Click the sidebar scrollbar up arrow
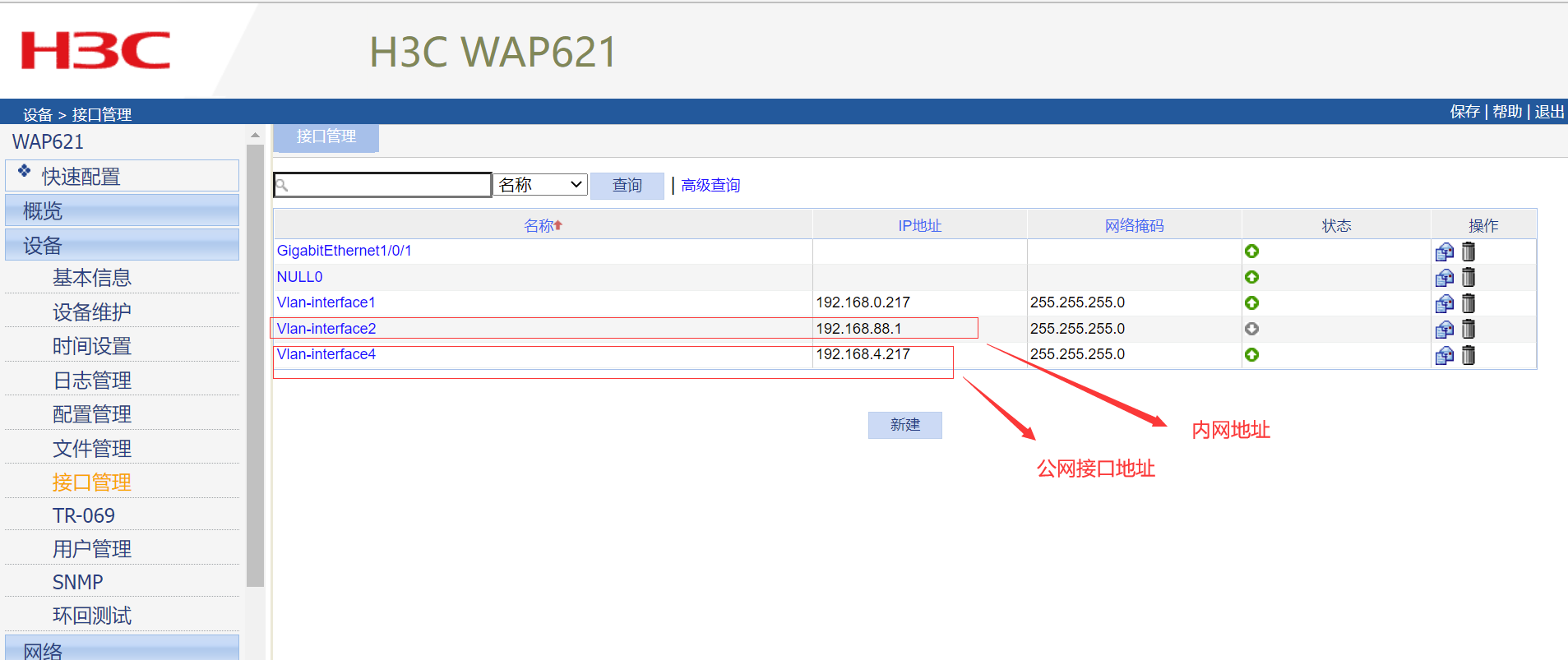Viewport: 1568px width, 660px height. coord(255,135)
